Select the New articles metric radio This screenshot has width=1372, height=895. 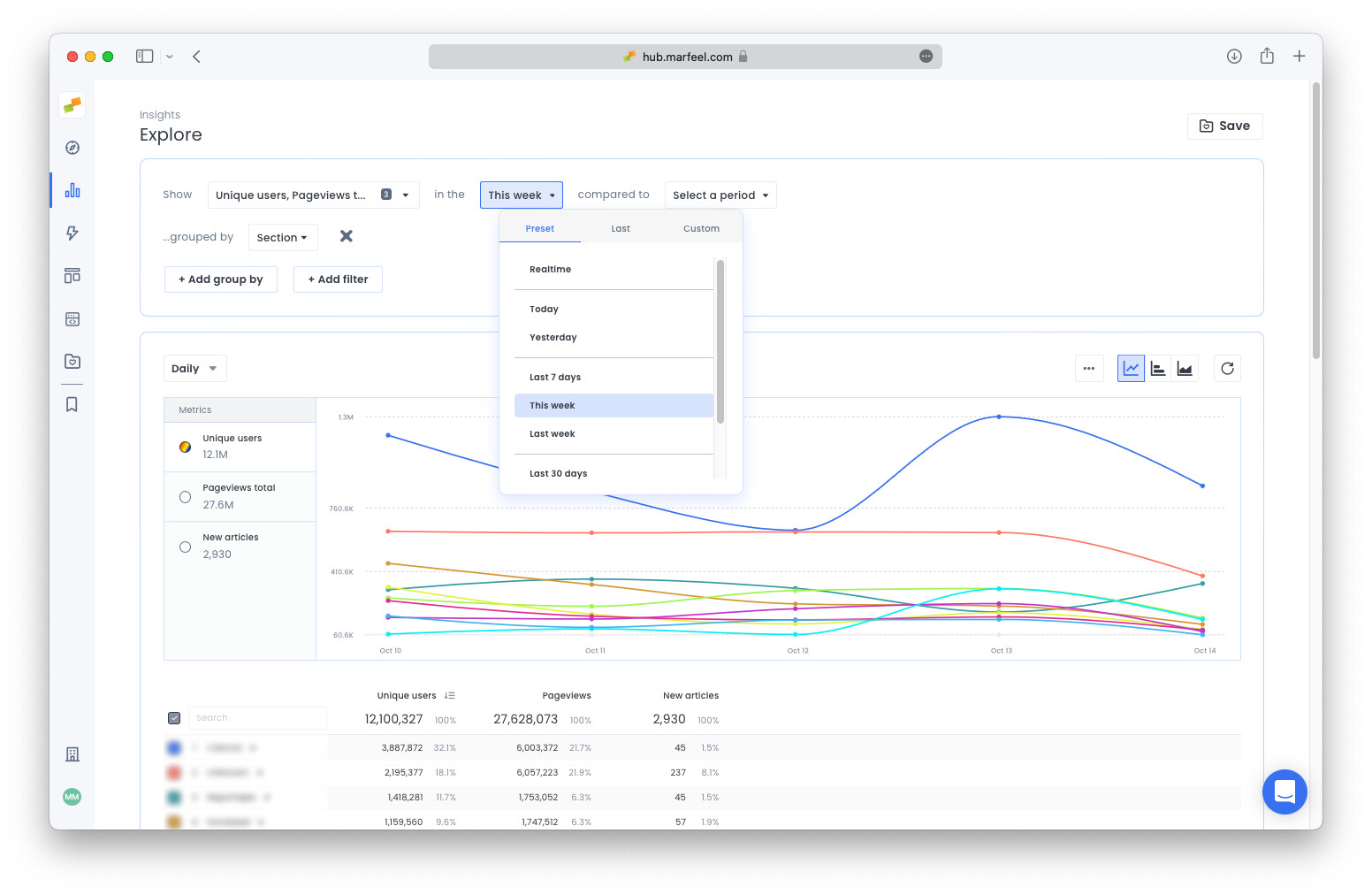(186, 547)
